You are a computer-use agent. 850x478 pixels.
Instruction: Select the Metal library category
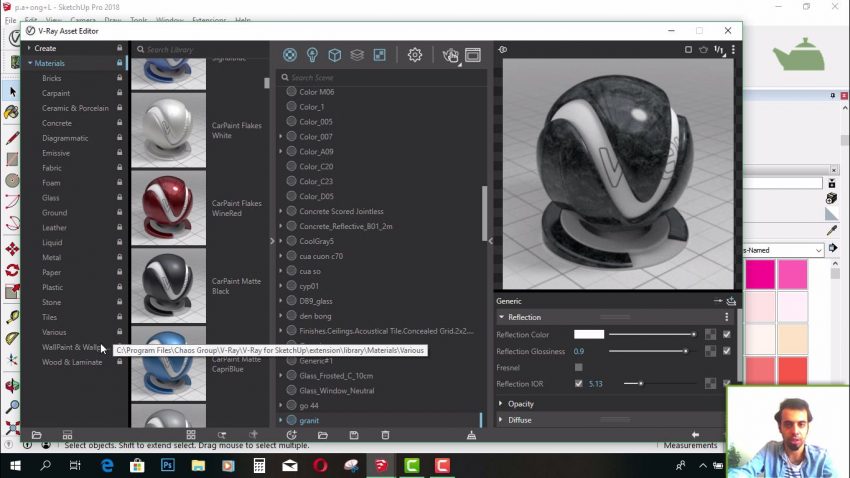pyautogui.click(x=51, y=257)
